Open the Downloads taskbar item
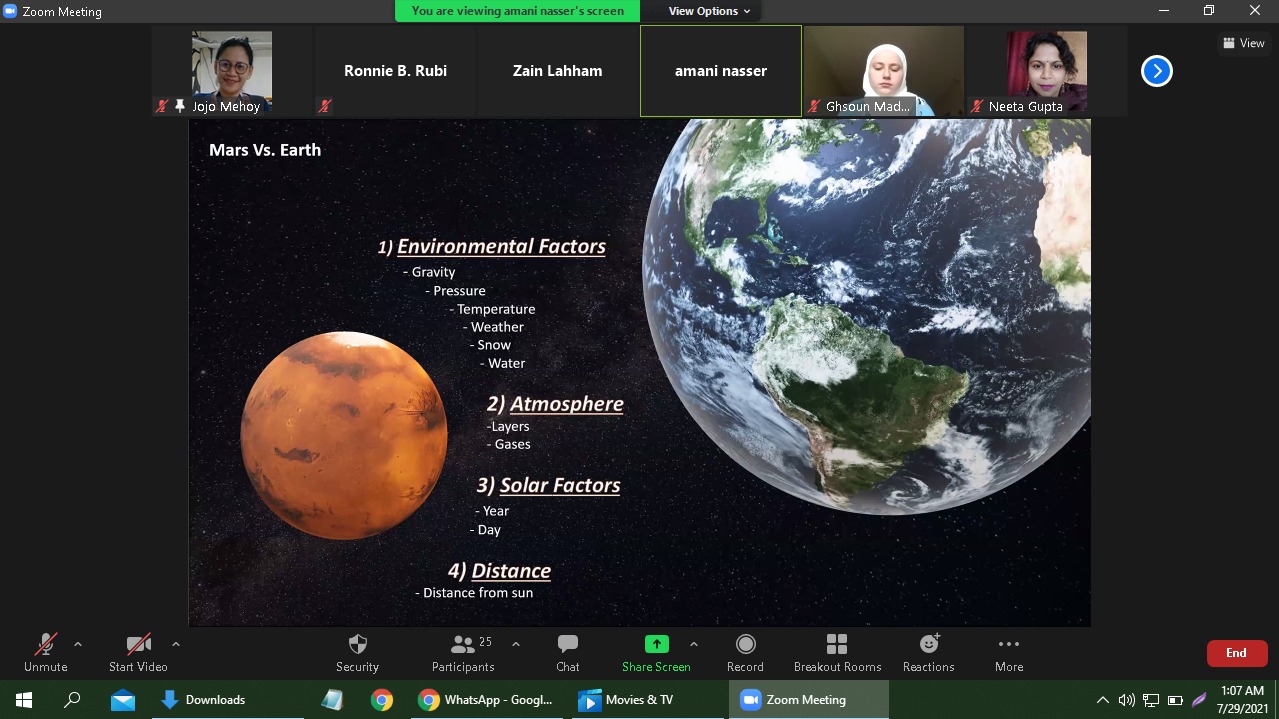This screenshot has height=719, width=1279. click(228, 700)
